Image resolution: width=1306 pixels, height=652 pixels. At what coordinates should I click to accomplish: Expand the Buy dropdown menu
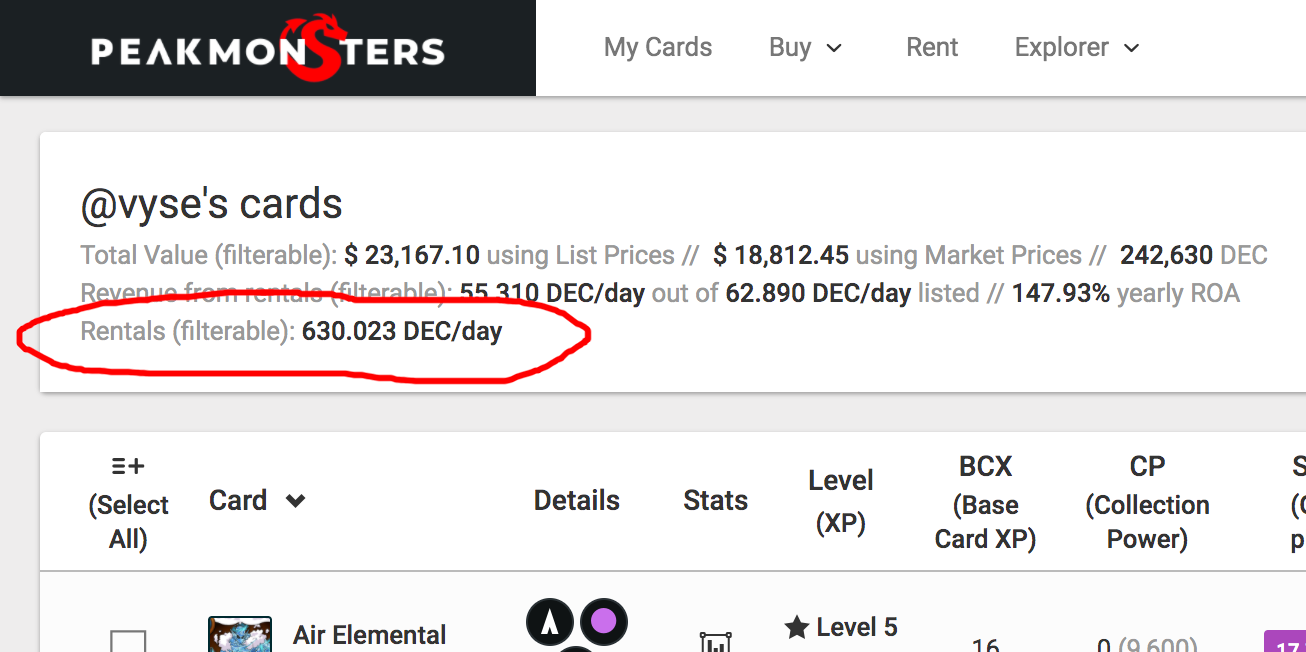click(x=806, y=47)
